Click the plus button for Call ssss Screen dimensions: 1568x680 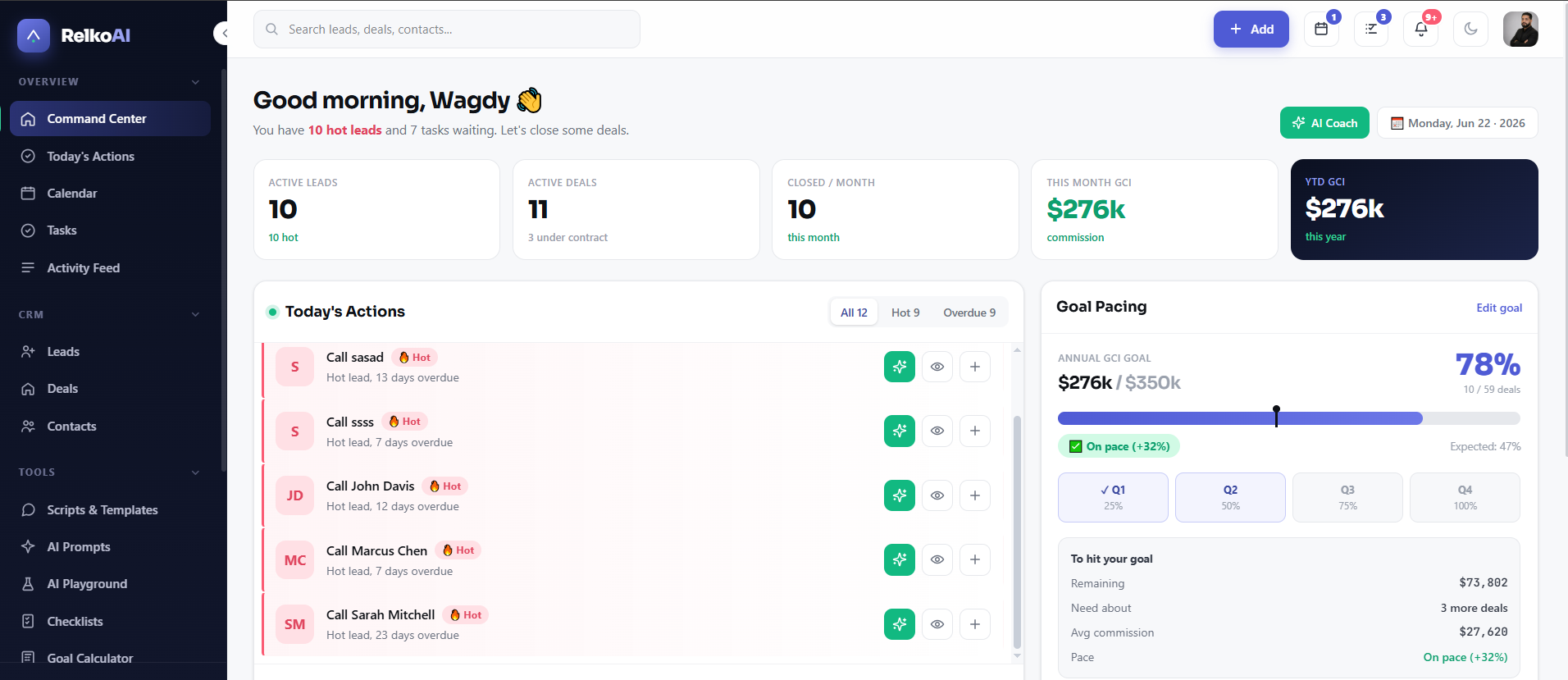(975, 431)
